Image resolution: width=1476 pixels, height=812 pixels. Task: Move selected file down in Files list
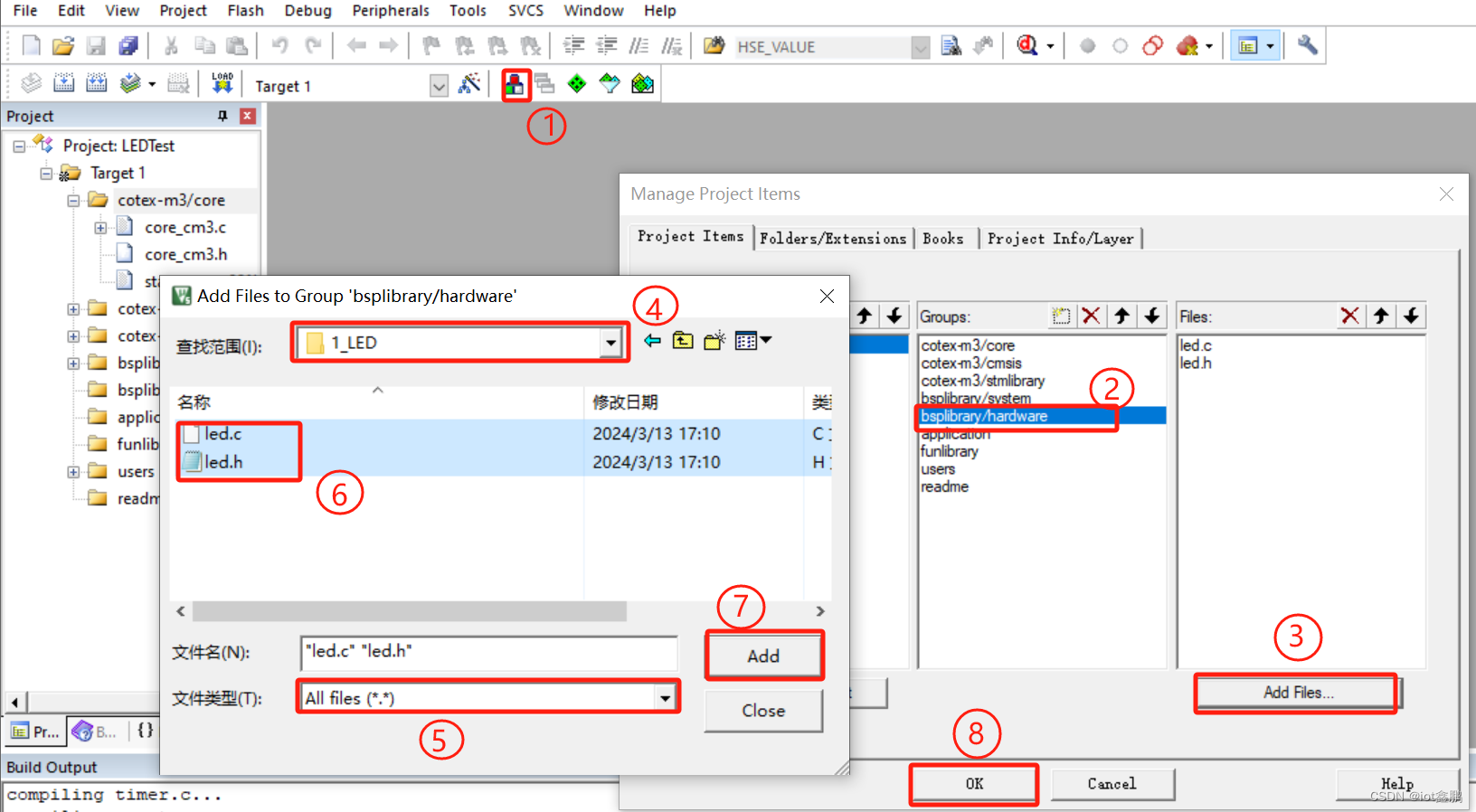[x=1411, y=316]
